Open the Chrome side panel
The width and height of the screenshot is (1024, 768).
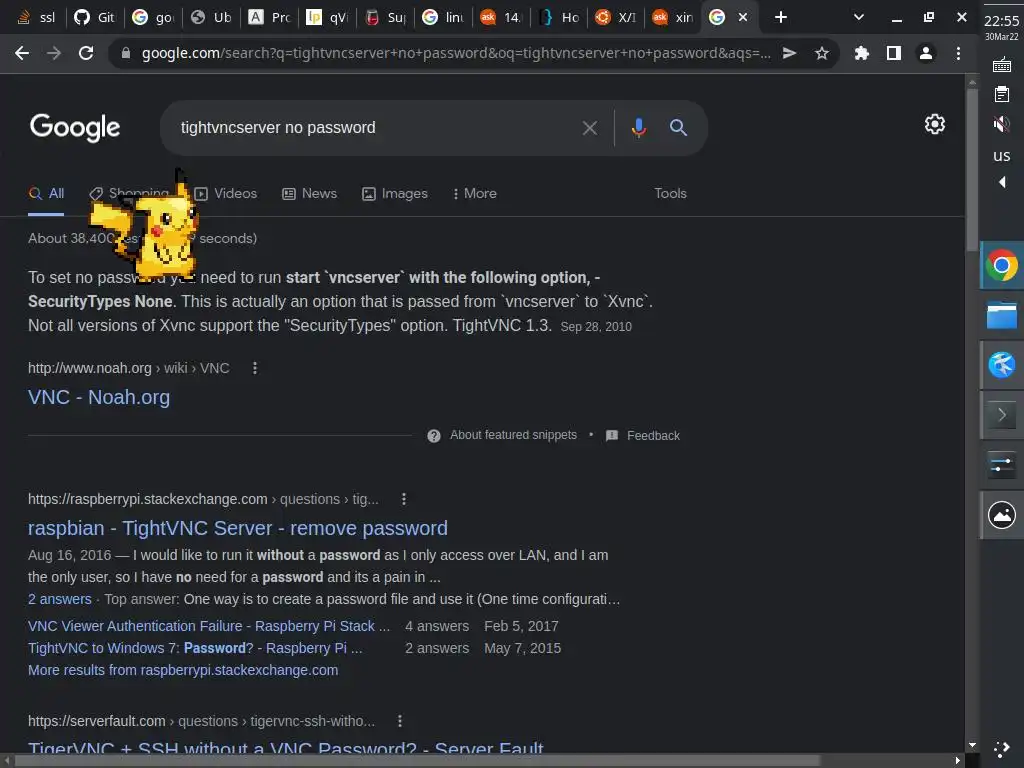(x=893, y=53)
